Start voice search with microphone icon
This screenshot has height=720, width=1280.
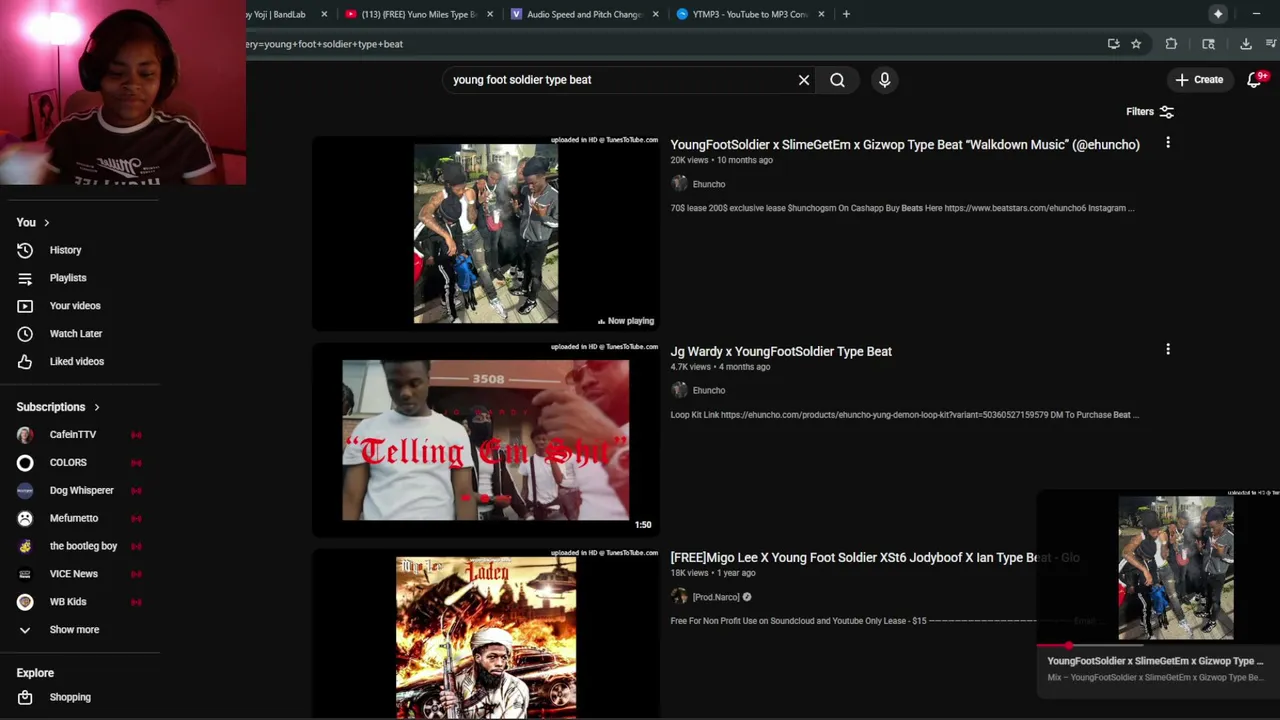point(884,80)
